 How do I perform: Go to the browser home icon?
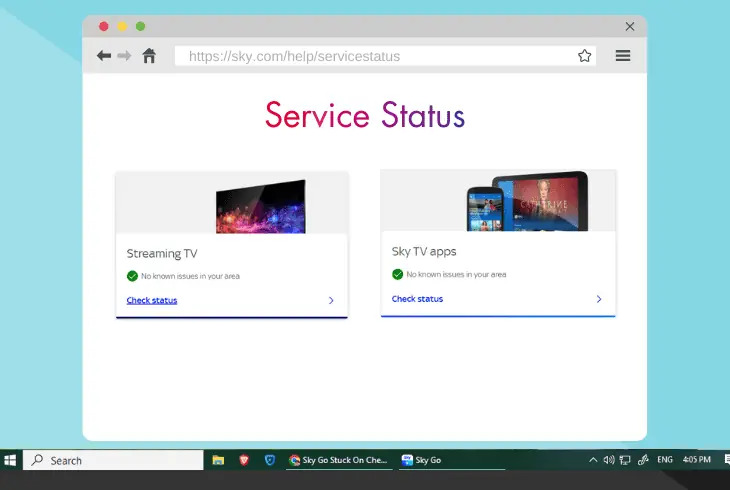tap(149, 55)
